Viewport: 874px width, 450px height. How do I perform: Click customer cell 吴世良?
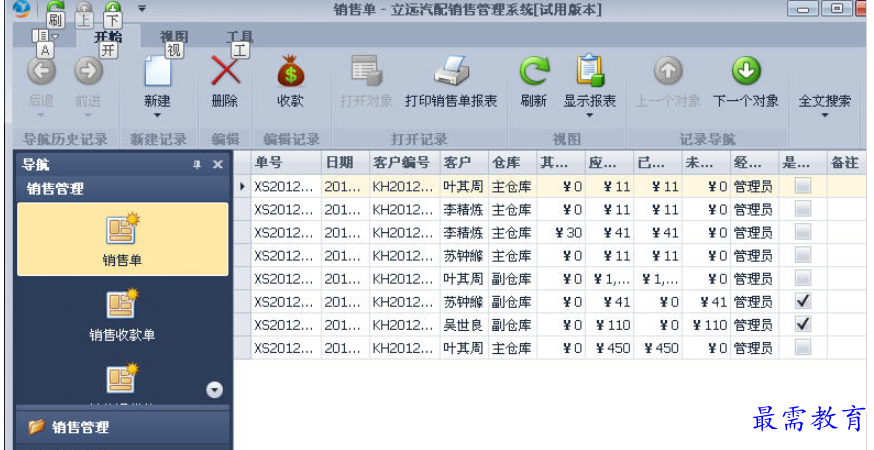464,325
